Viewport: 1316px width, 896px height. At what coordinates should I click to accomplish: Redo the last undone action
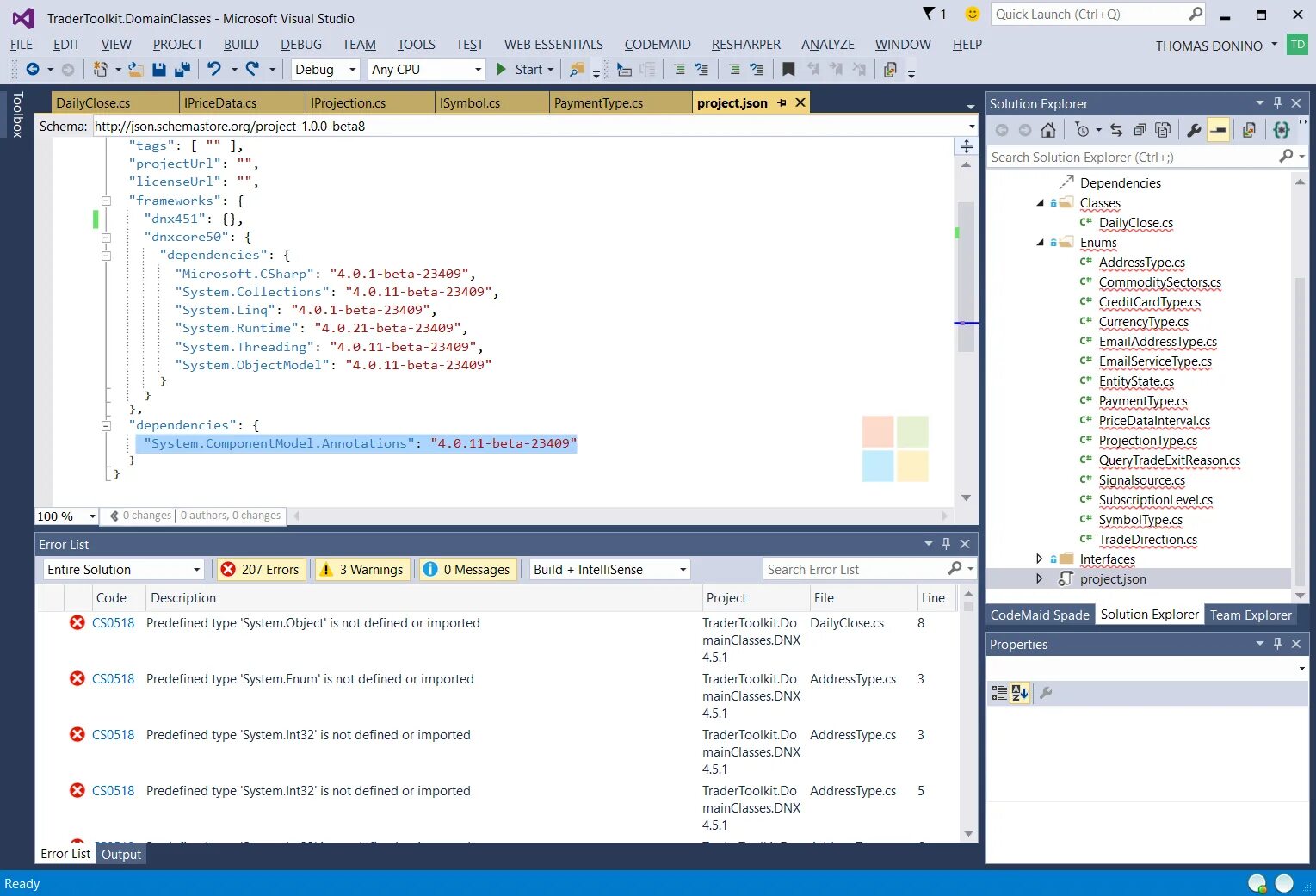click(252, 70)
